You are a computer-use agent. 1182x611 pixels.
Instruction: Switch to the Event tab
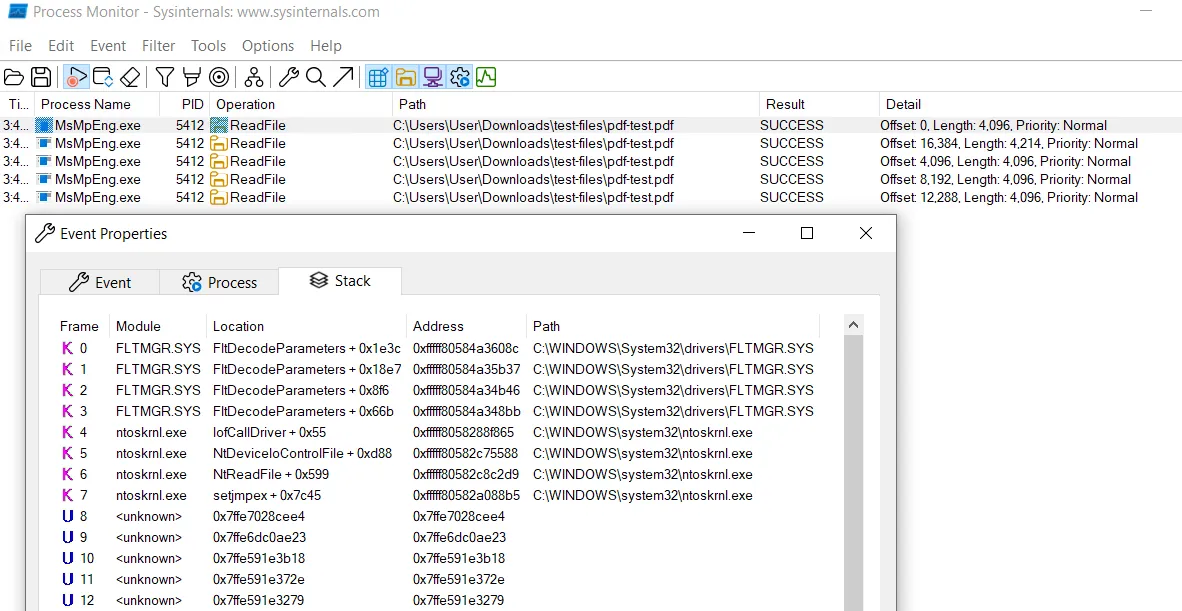100,283
